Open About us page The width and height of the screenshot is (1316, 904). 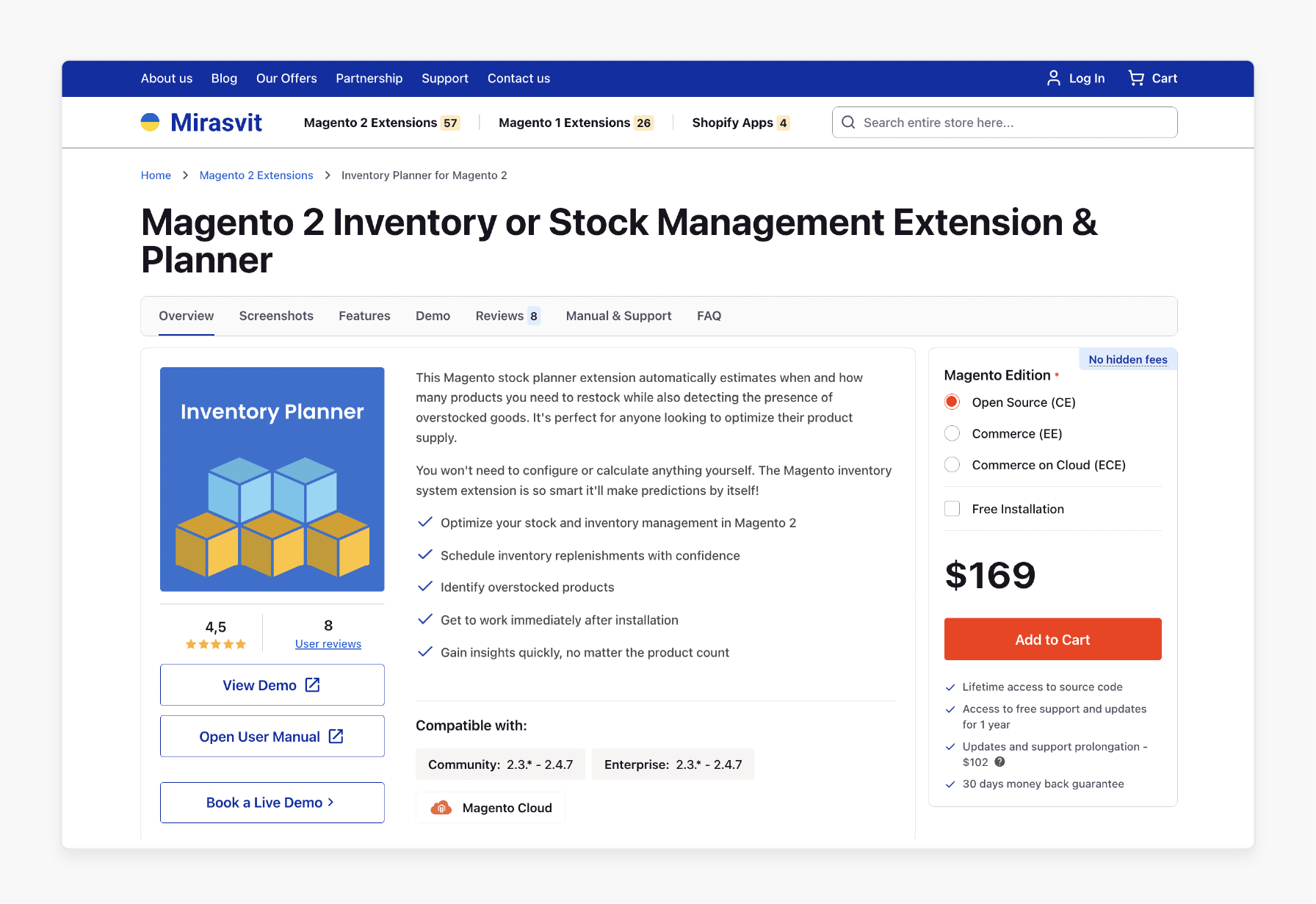[x=167, y=79]
